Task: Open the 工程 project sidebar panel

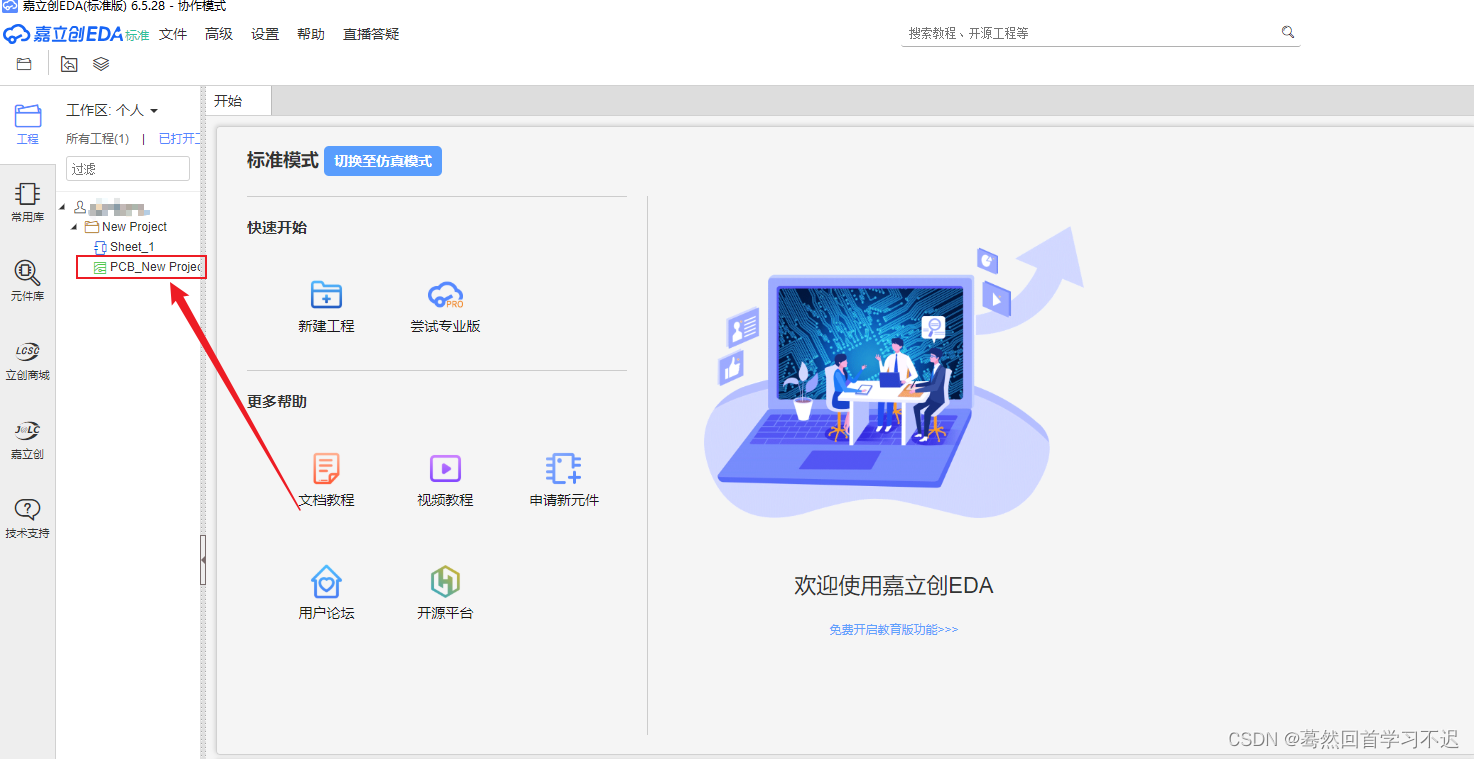Action: (x=27, y=125)
